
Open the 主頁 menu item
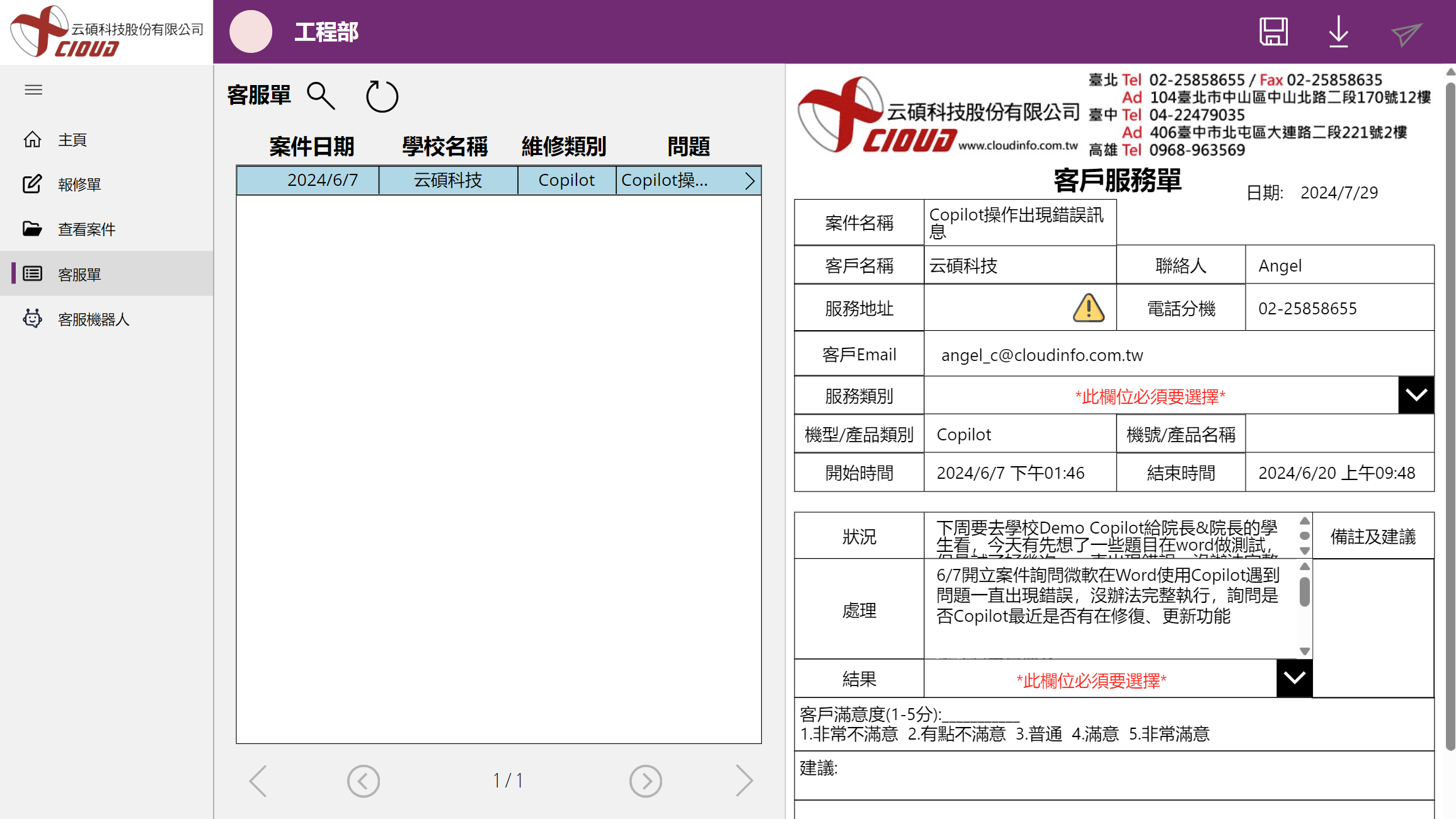106,139
